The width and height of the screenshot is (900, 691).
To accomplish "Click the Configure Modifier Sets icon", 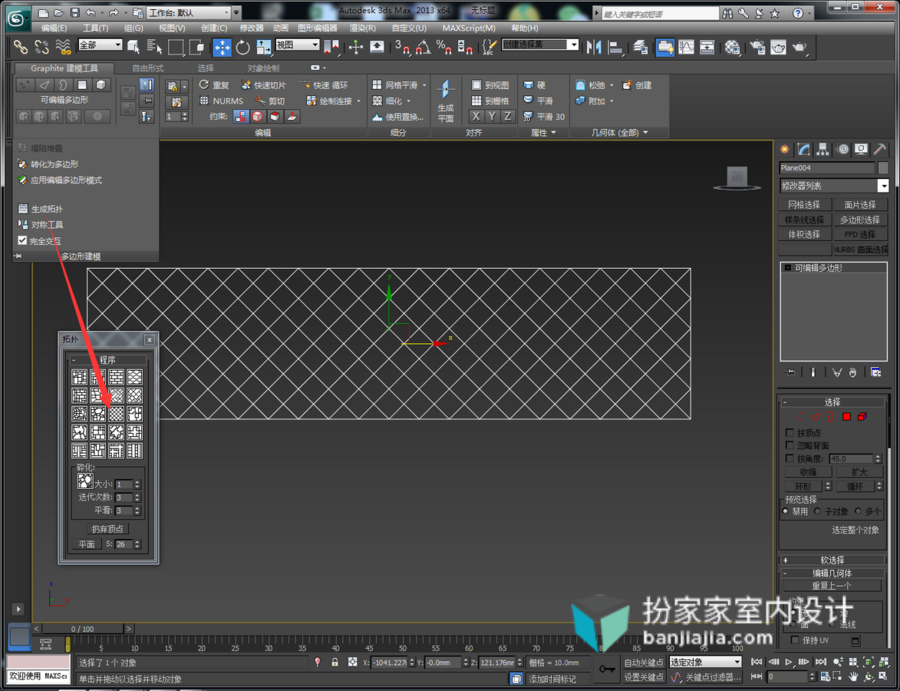I will [x=876, y=372].
